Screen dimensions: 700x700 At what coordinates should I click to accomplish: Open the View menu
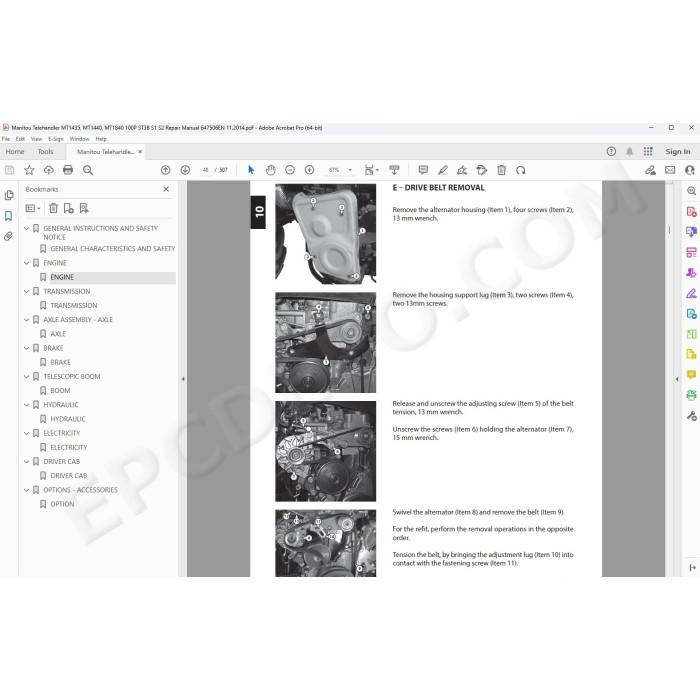point(37,139)
